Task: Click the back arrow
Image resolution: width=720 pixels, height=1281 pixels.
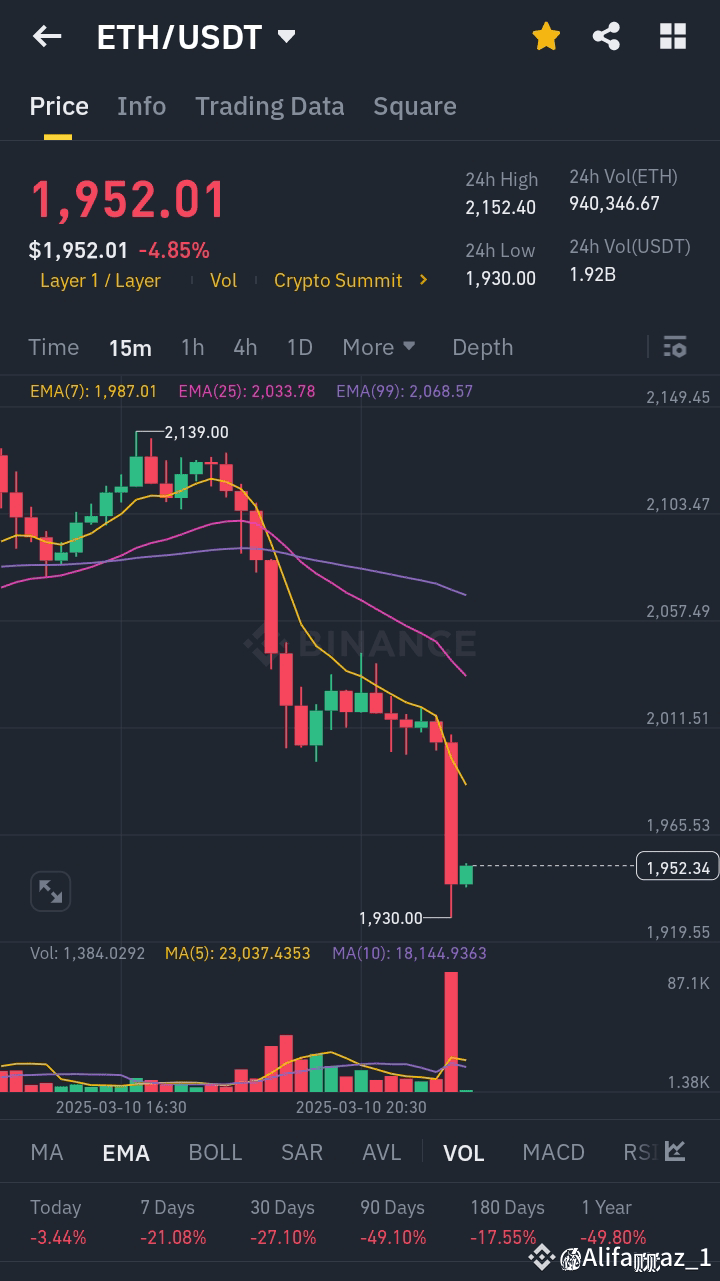Action: pos(46,36)
